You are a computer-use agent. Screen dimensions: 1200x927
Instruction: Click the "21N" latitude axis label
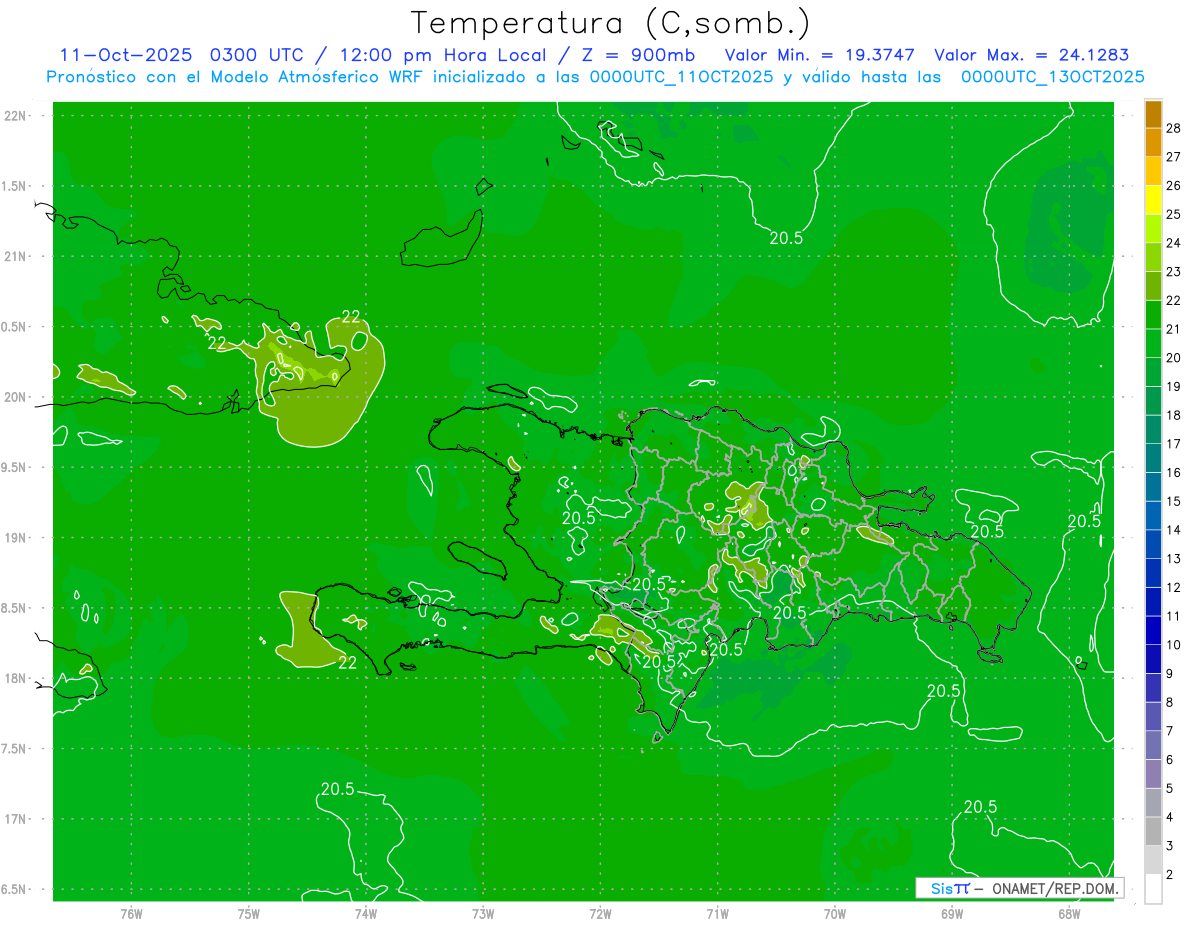click(x=16, y=256)
